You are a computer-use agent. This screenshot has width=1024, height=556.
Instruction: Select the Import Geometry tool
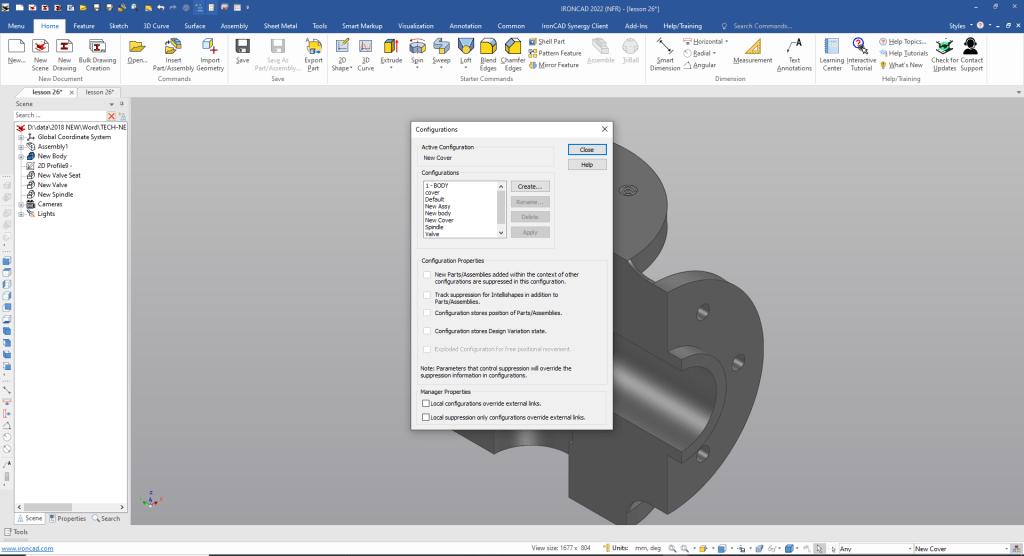[210, 46]
